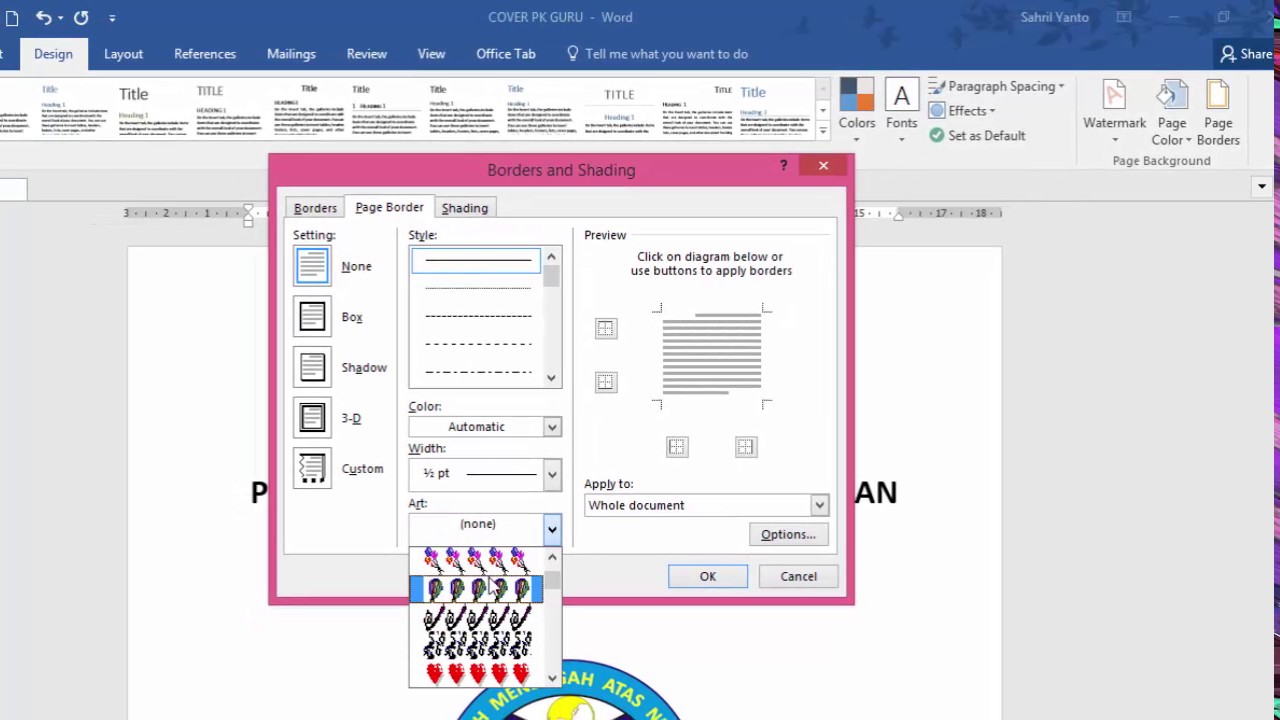Image resolution: width=1280 pixels, height=720 pixels.
Task: Select the Page Border tab
Action: [x=389, y=207]
